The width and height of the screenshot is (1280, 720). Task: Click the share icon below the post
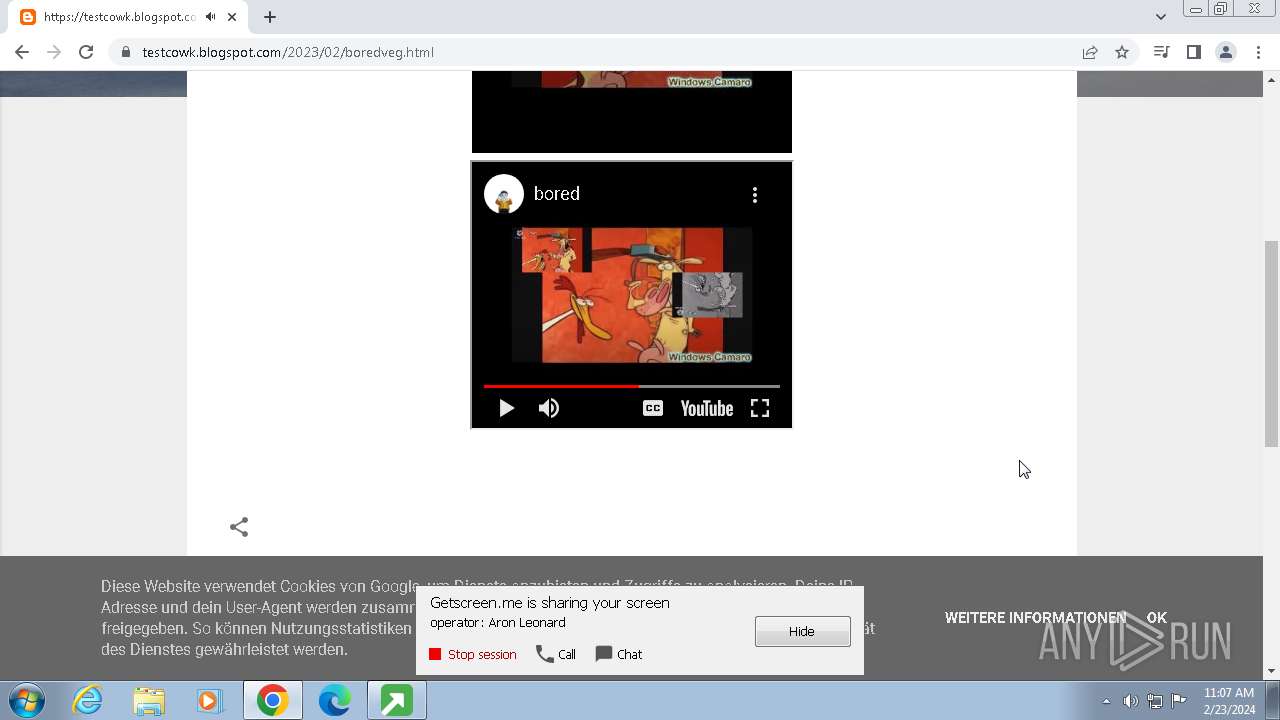[x=239, y=527]
